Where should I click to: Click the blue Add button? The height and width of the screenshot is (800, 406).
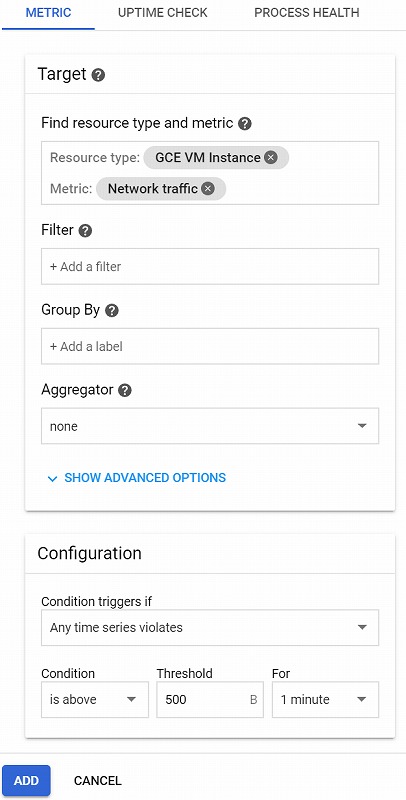coord(26,781)
